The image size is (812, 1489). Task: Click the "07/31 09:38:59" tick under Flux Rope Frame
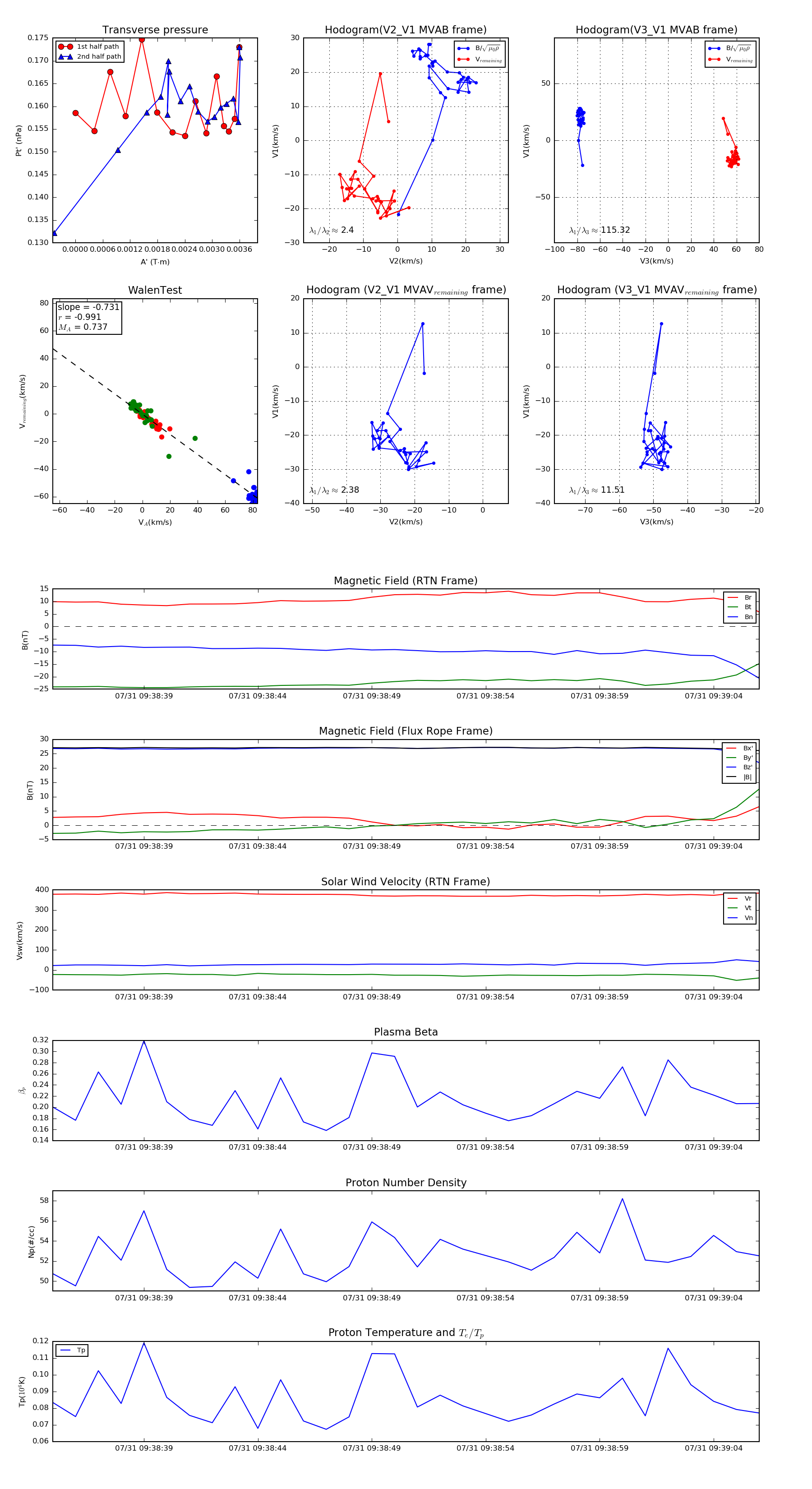click(x=600, y=846)
